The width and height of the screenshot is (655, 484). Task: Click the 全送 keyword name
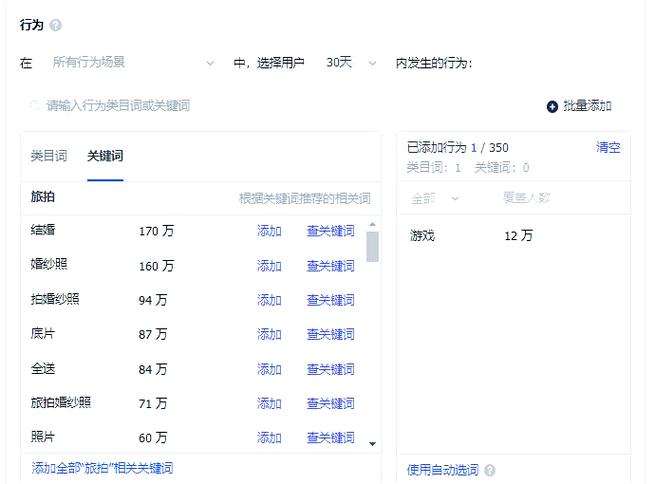[x=43, y=368]
